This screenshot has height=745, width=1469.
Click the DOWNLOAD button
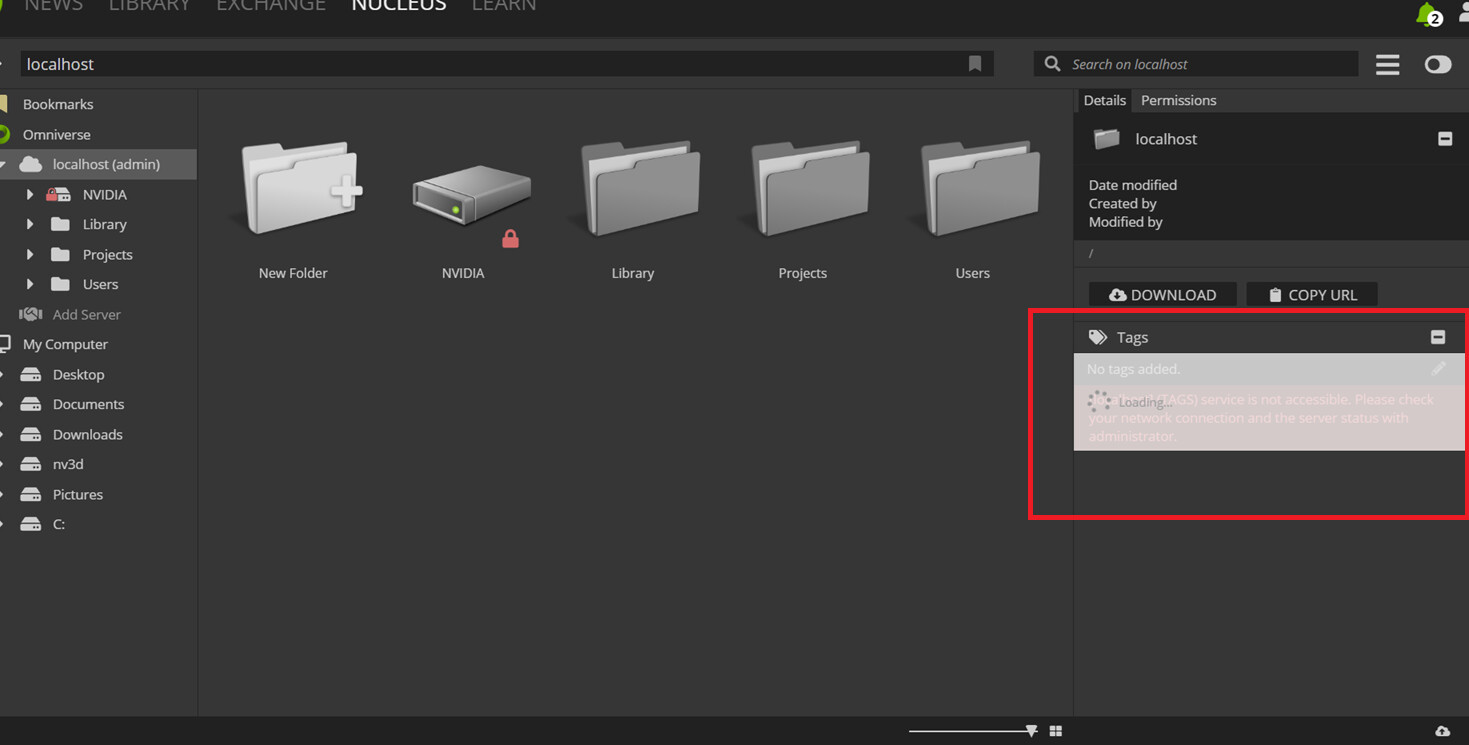pos(1162,294)
